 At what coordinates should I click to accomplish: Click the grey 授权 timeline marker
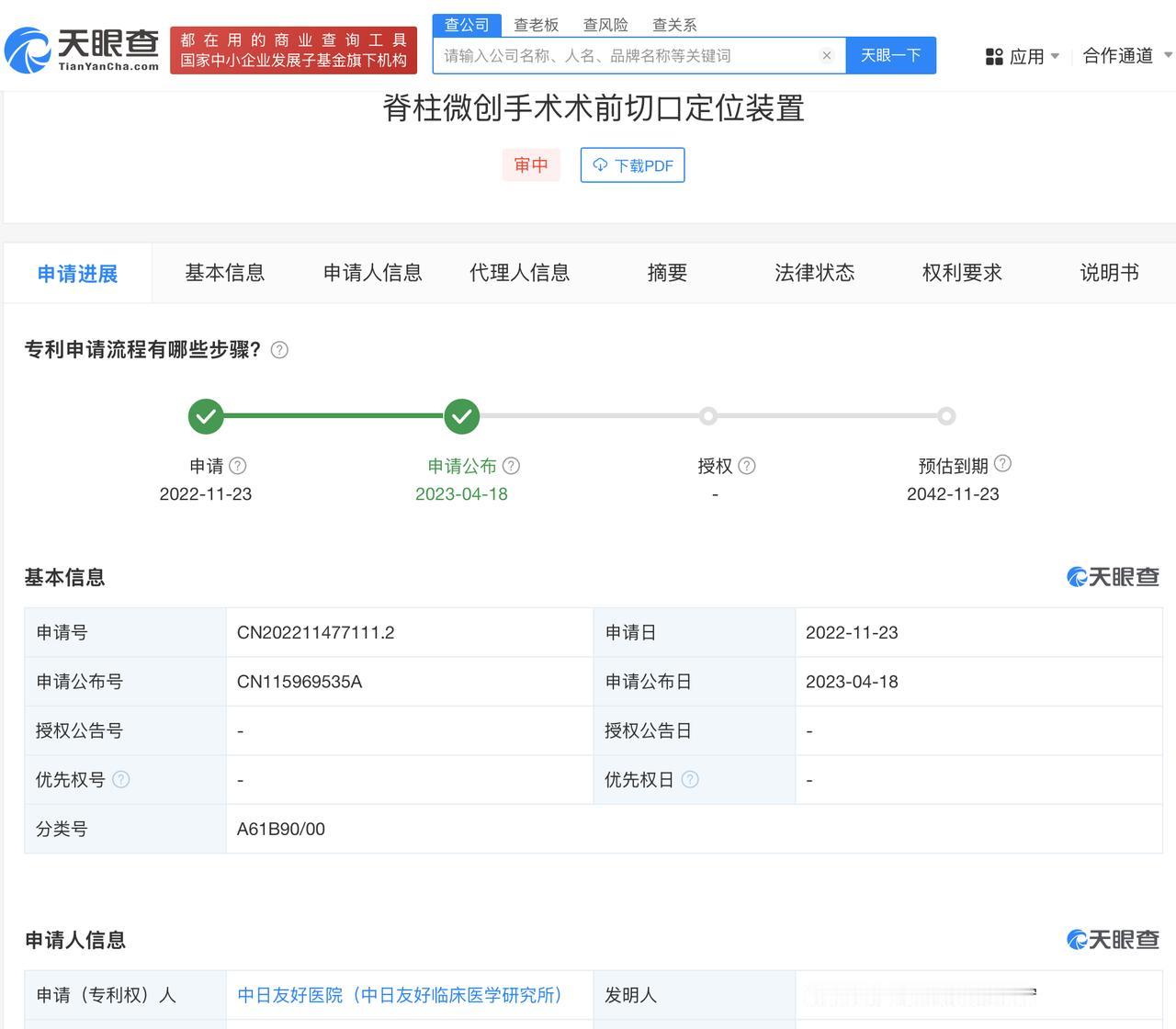point(707,416)
